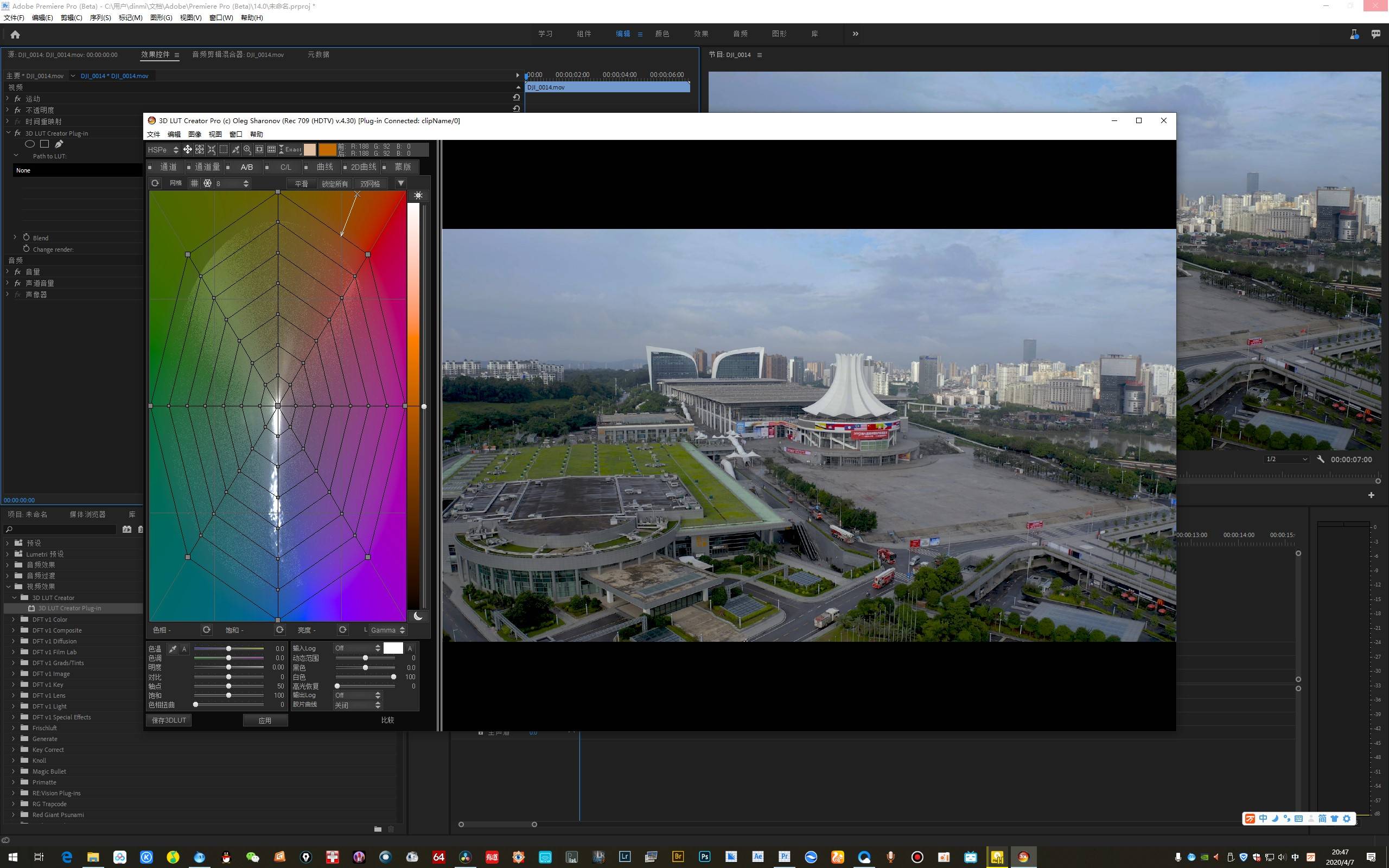Select the rectangular grid type icon
This screenshot has width=1389, height=868.
coord(195,183)
